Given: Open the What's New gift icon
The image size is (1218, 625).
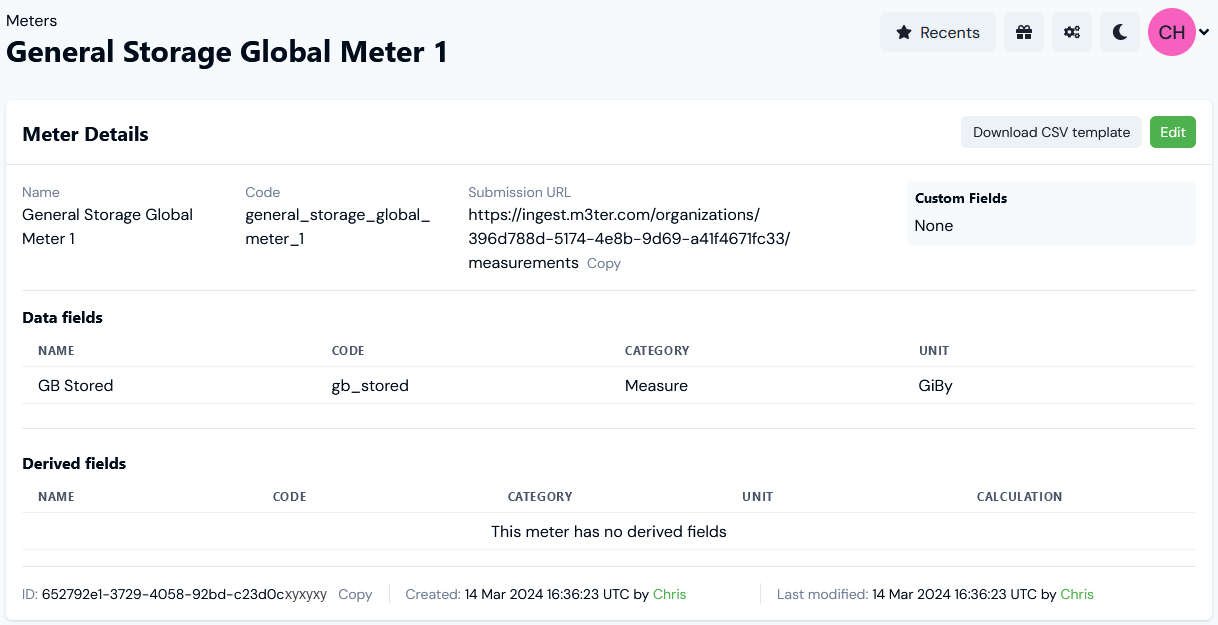Looking at the screenshot, I should 1023,31.
